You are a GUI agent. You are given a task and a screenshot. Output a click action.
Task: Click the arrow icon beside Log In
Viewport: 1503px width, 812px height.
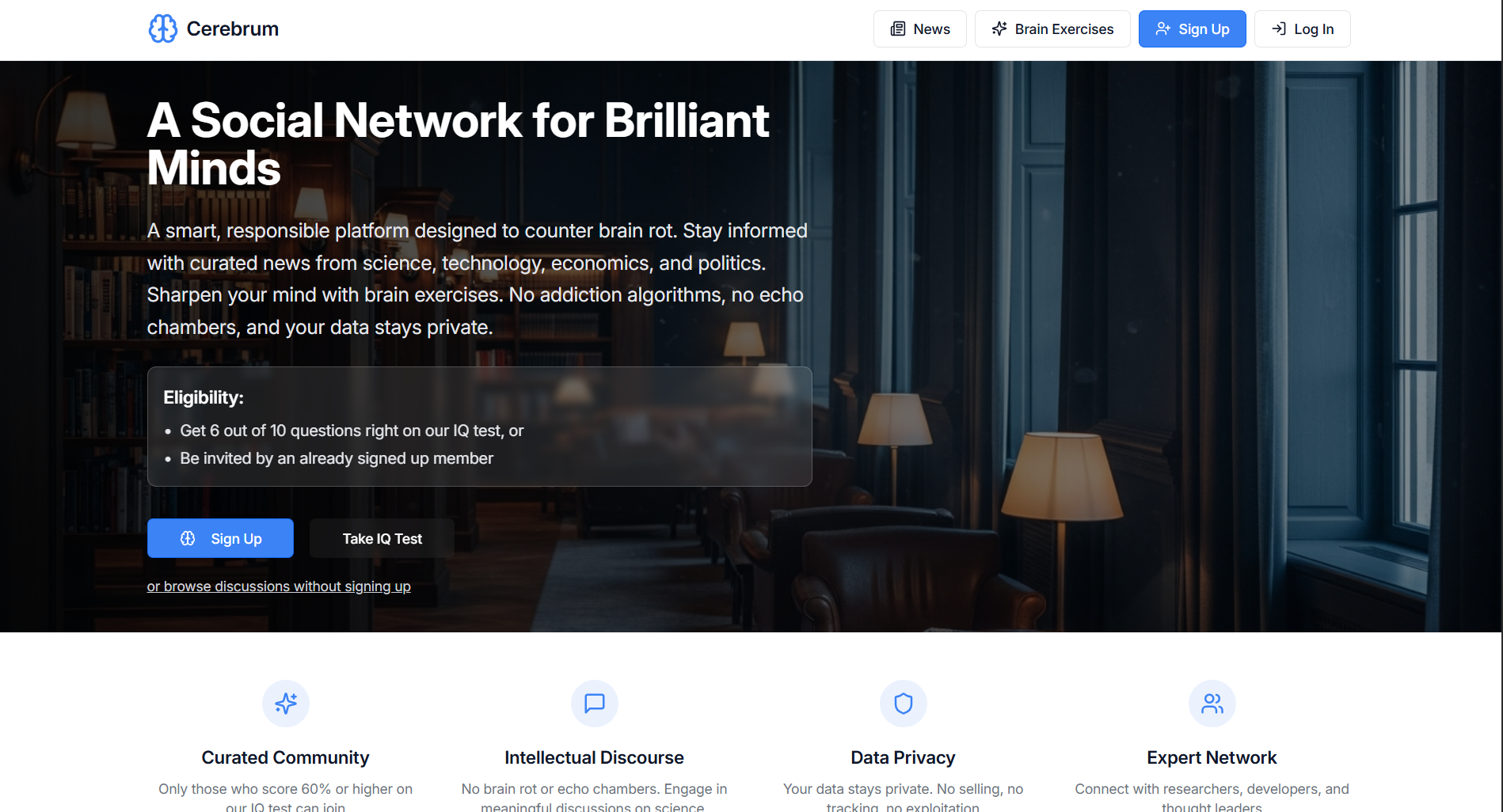[1279, 29]
